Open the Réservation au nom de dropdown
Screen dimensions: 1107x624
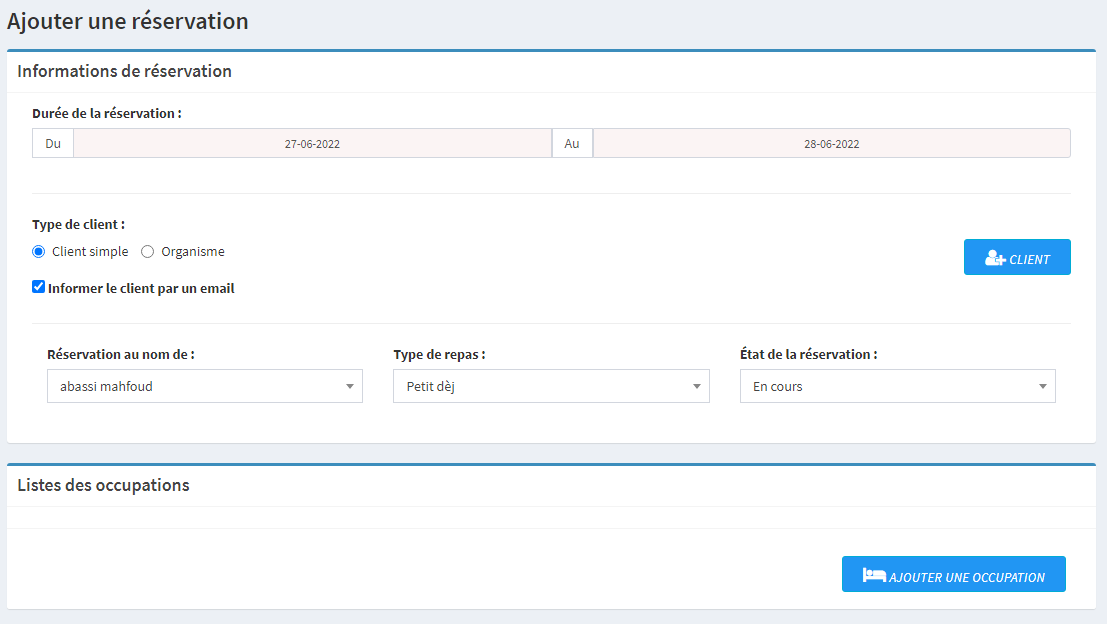tap(204, 386)
